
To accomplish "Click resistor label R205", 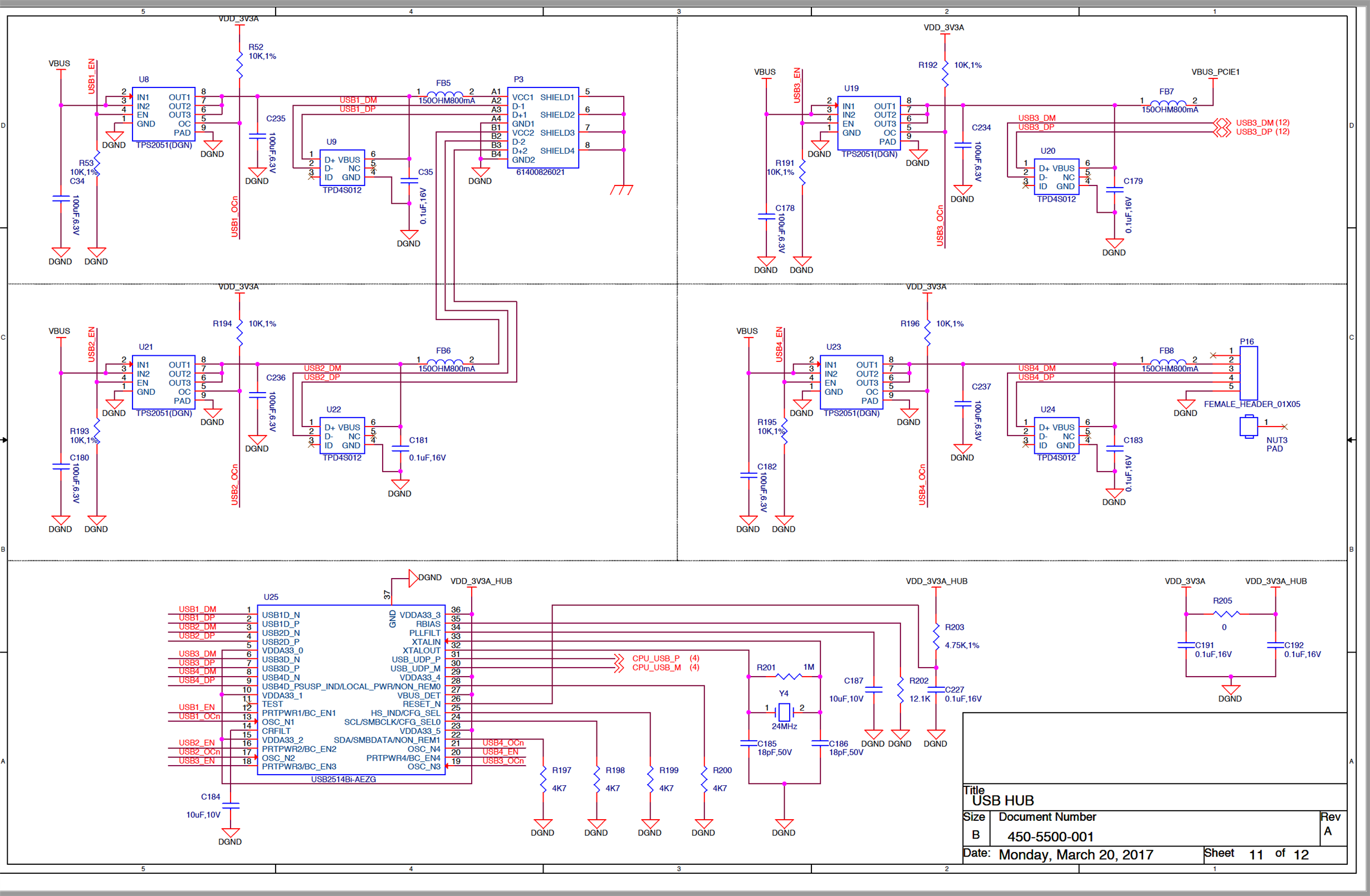I will tap(1222, 601).
